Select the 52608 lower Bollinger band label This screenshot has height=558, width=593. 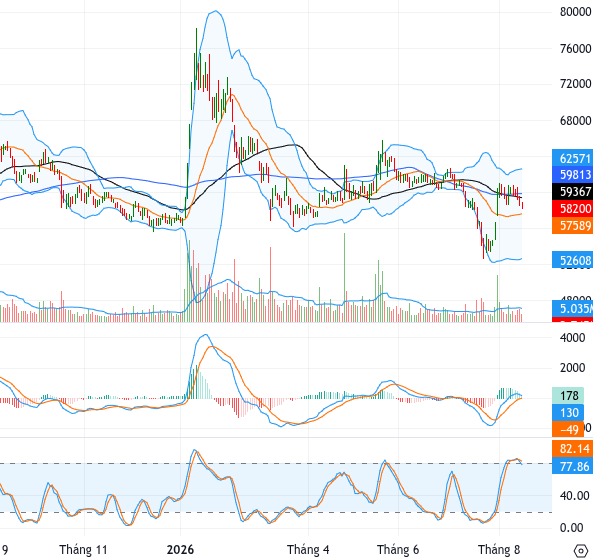click(x=573, y=260)
